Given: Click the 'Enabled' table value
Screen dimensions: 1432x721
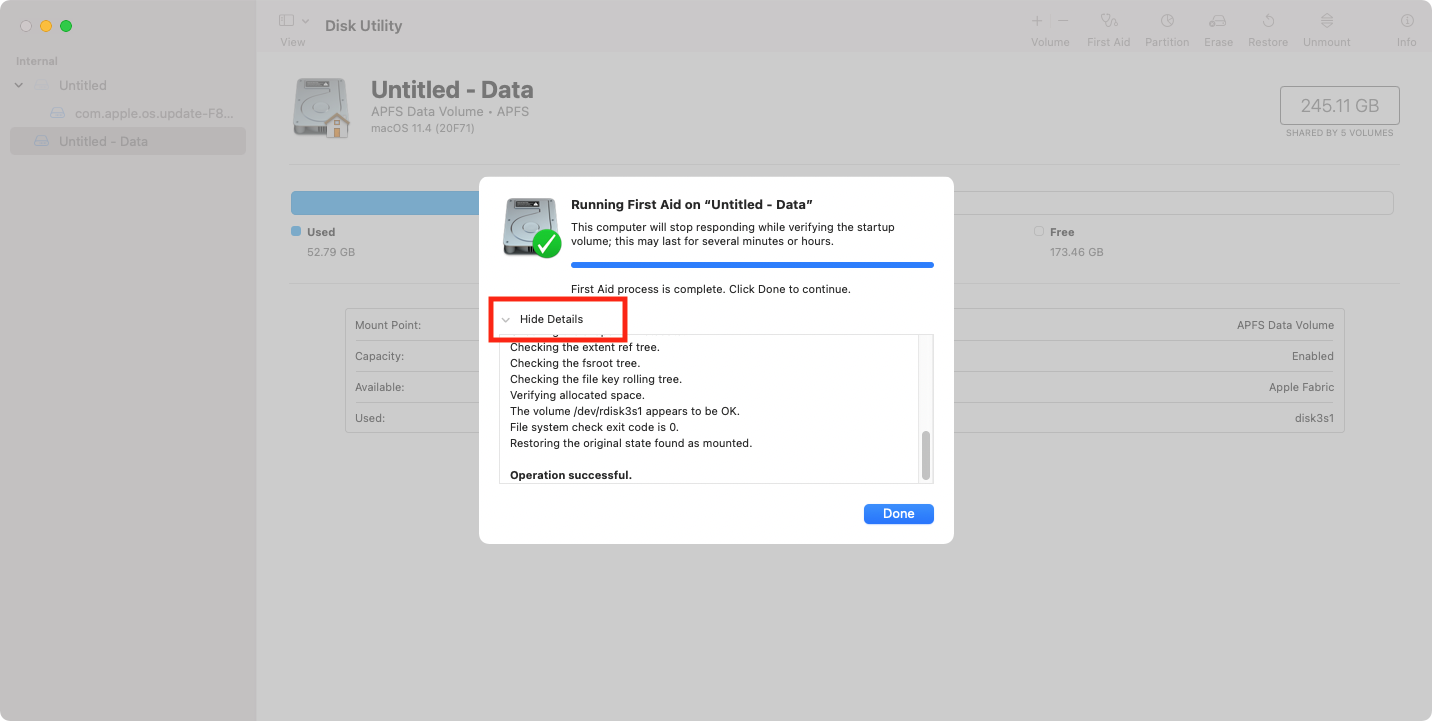Looking at the screenshot, I should [1313, 356].
